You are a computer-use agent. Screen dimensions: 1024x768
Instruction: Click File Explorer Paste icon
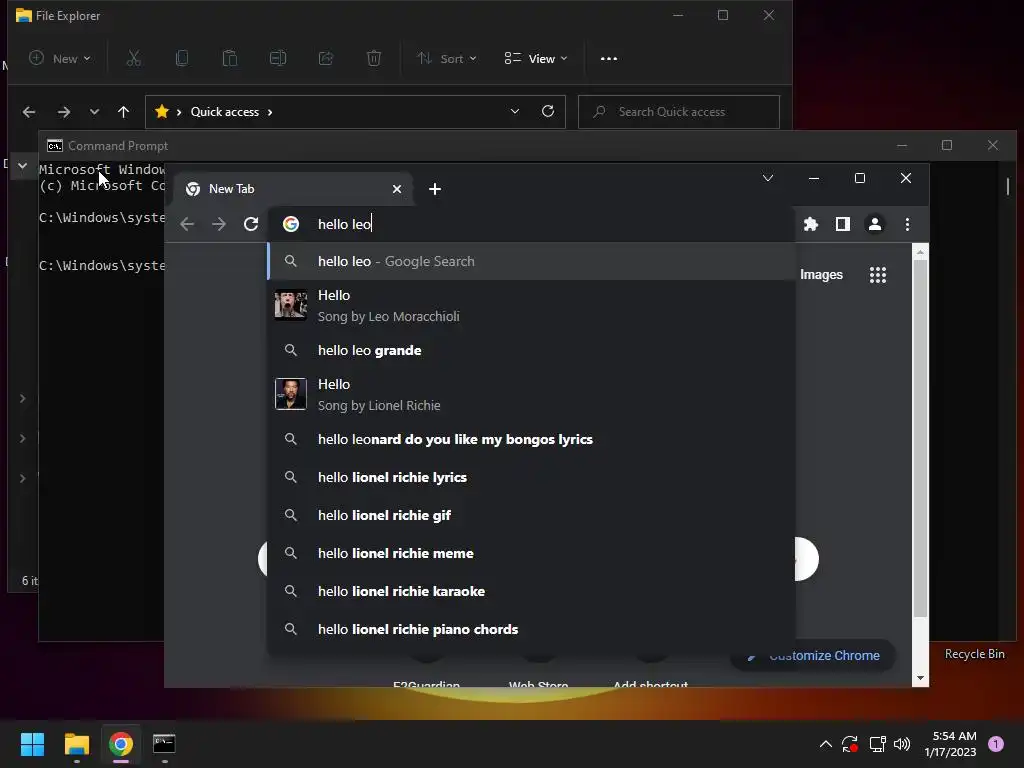coord(230,59)
